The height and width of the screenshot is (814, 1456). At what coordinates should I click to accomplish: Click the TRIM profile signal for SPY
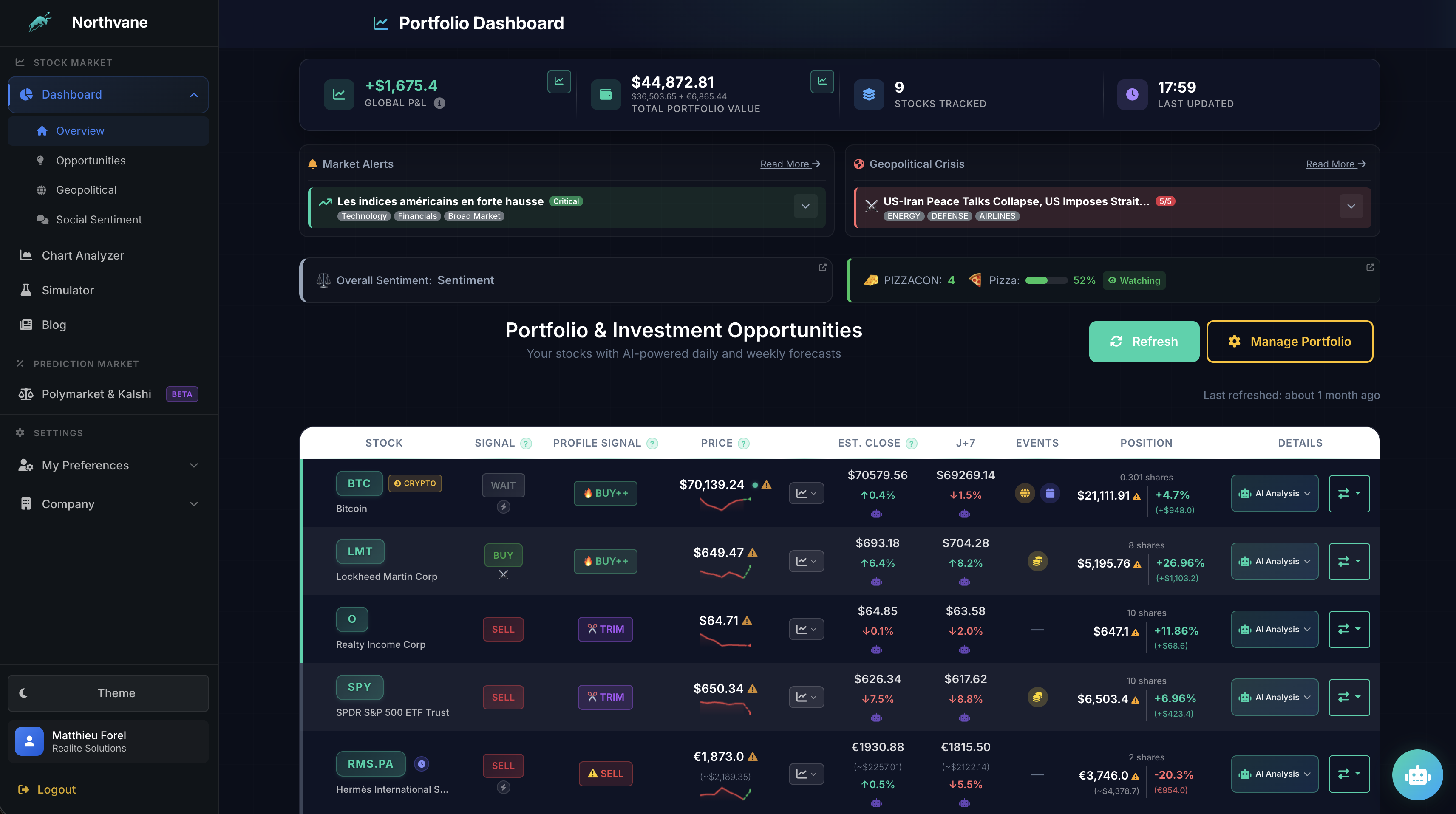point(605,697)
